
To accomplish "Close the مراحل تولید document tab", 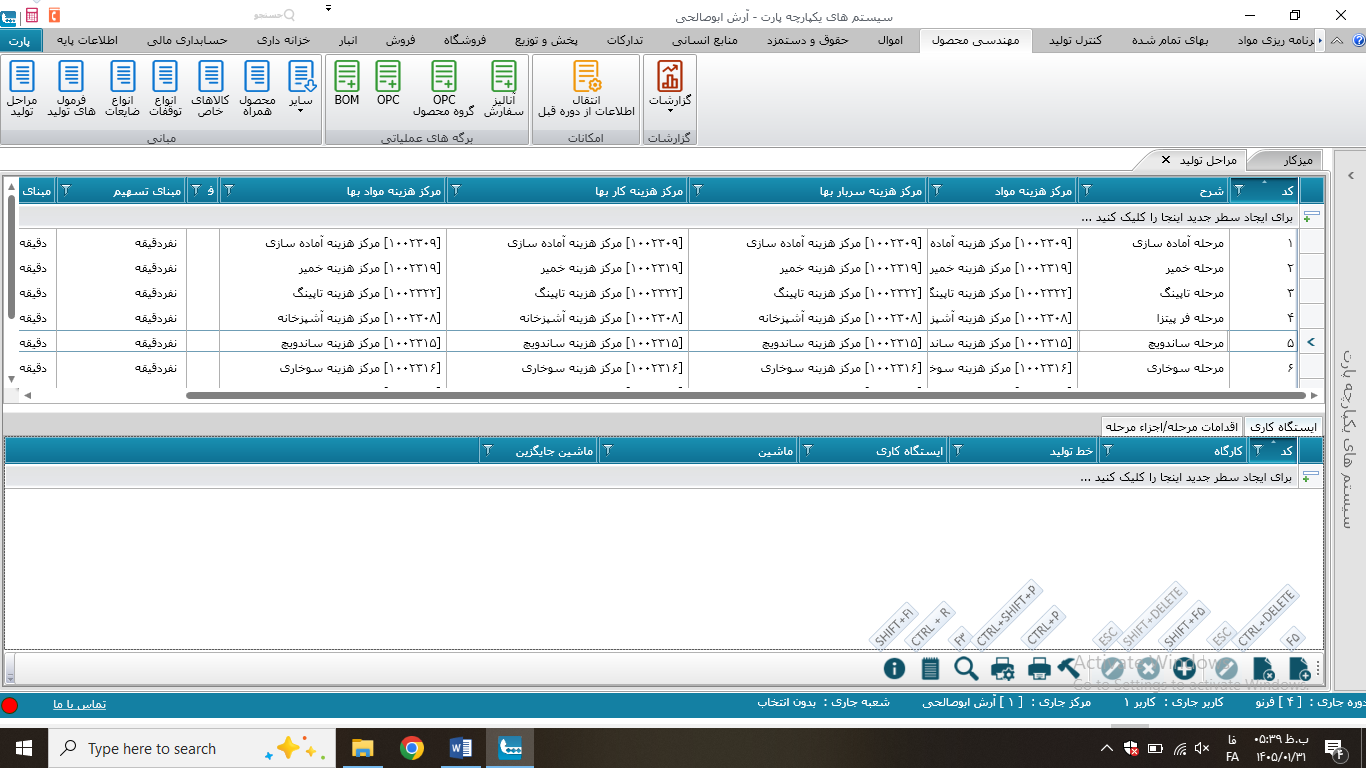I will [x=1166, y=160].
